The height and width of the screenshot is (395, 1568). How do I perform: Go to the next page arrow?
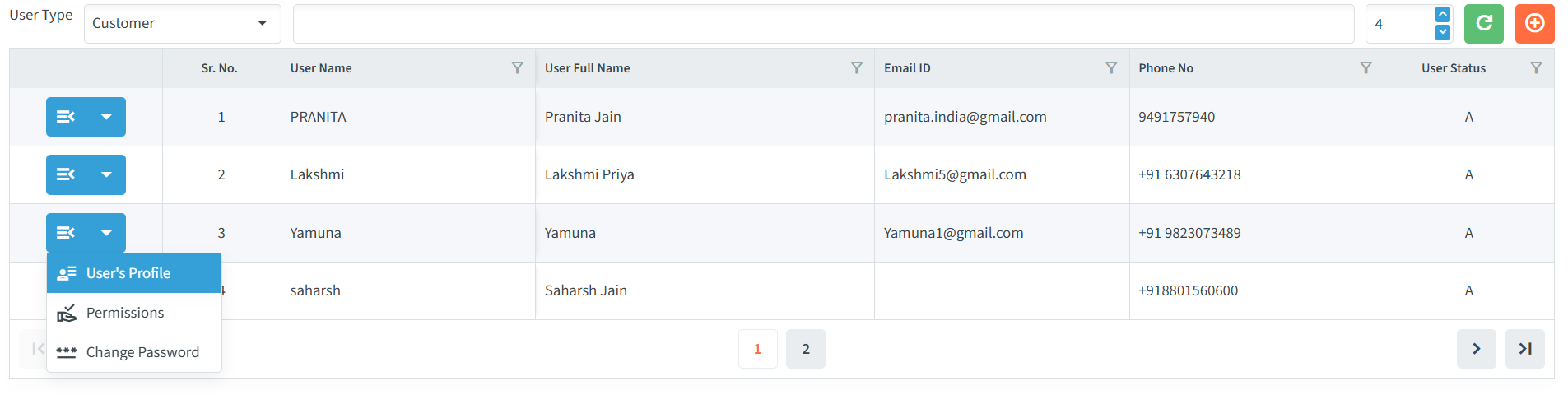pos(1477,349)
